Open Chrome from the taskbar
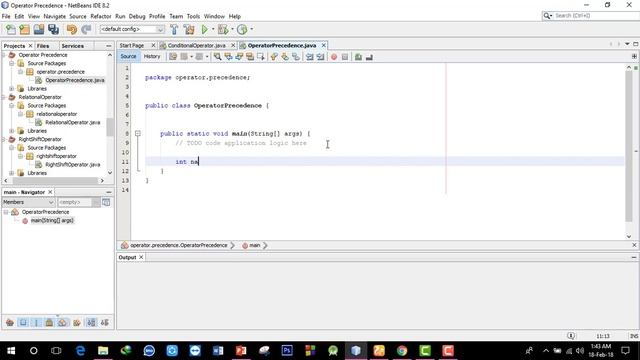The image size is (640, 360). tap(402, 351)
